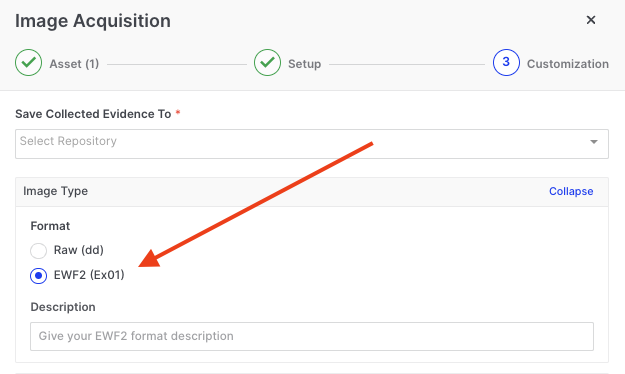The width and height of the screenshot is (625, 374).
Task: Click the Format heading
Action: [x=50, y=226]
